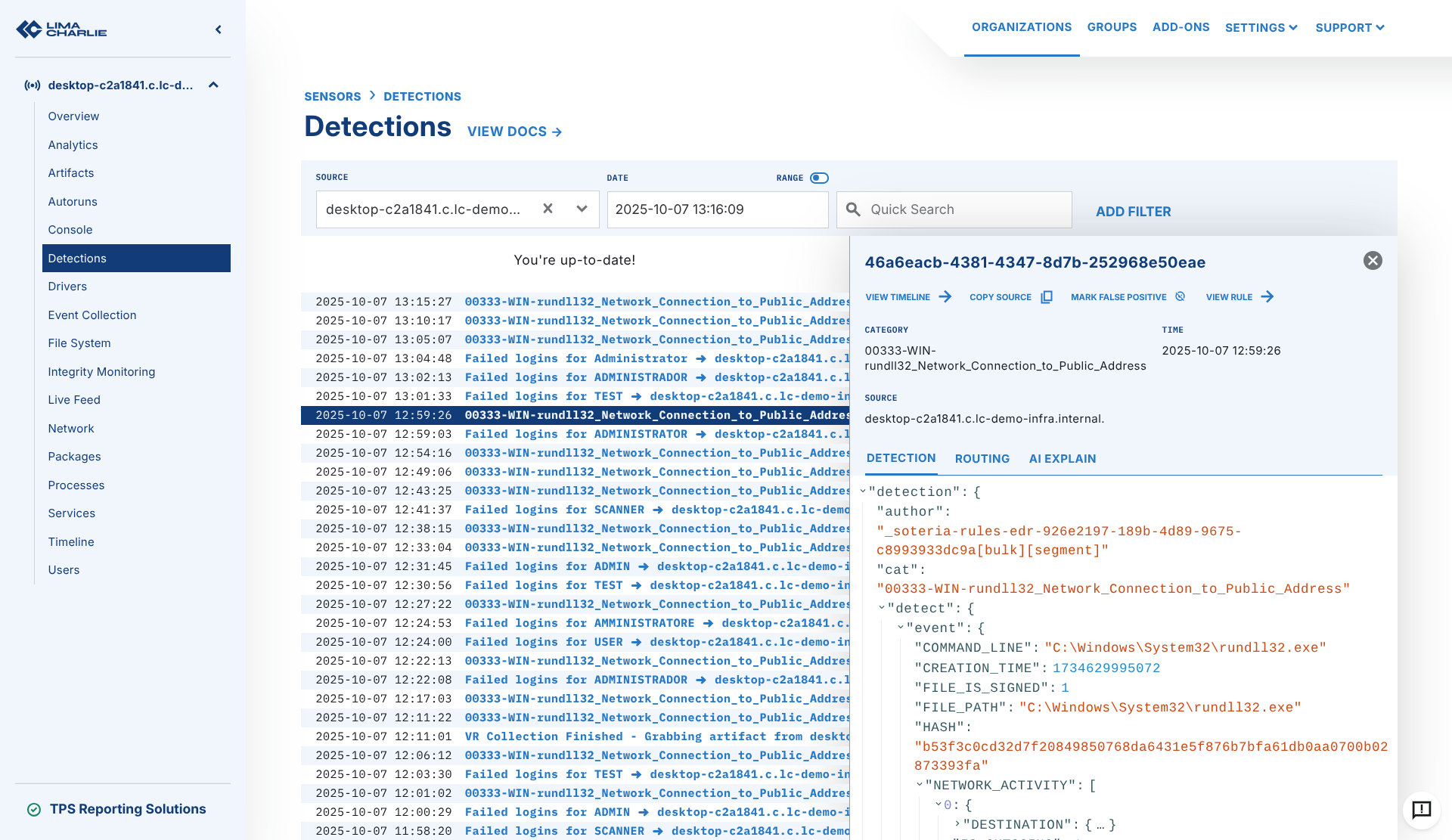Click the Add Filter button
This screenshot has height=840, width=1452.
pyautogui.click(x=1133, y=212)
